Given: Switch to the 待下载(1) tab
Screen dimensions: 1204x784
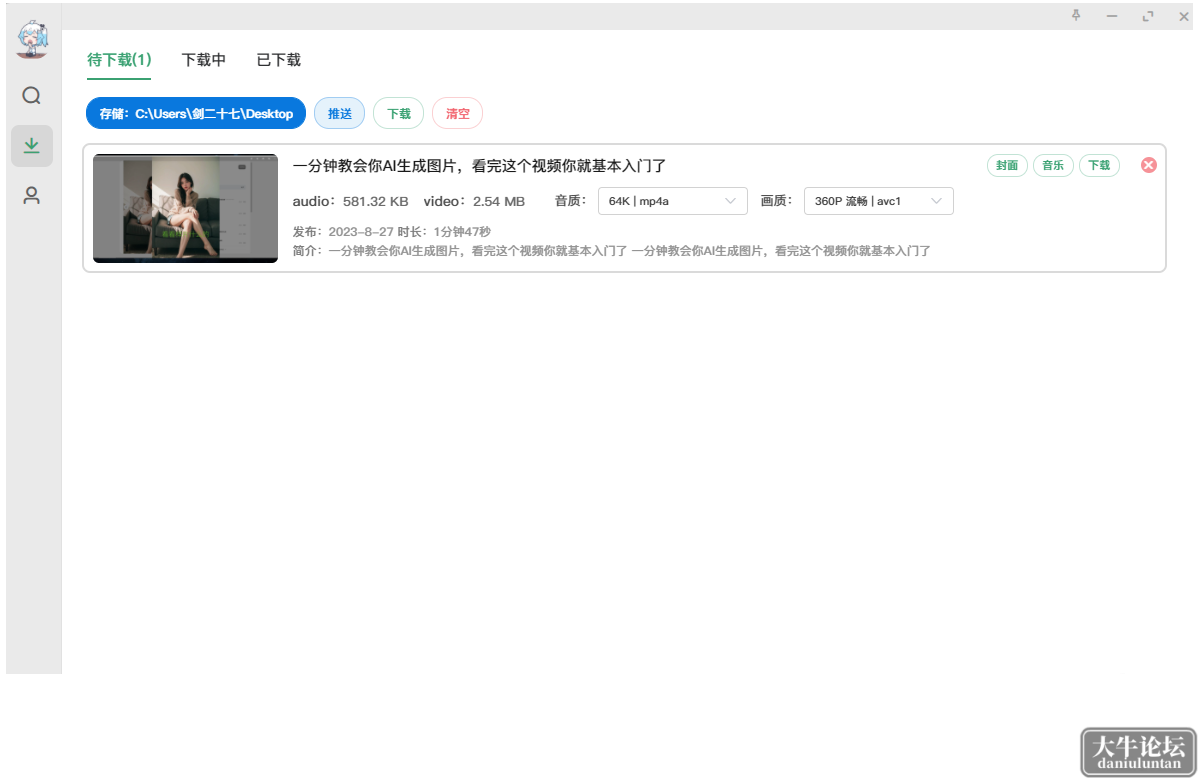Looking at the screenshot, I should coord(119,60).
